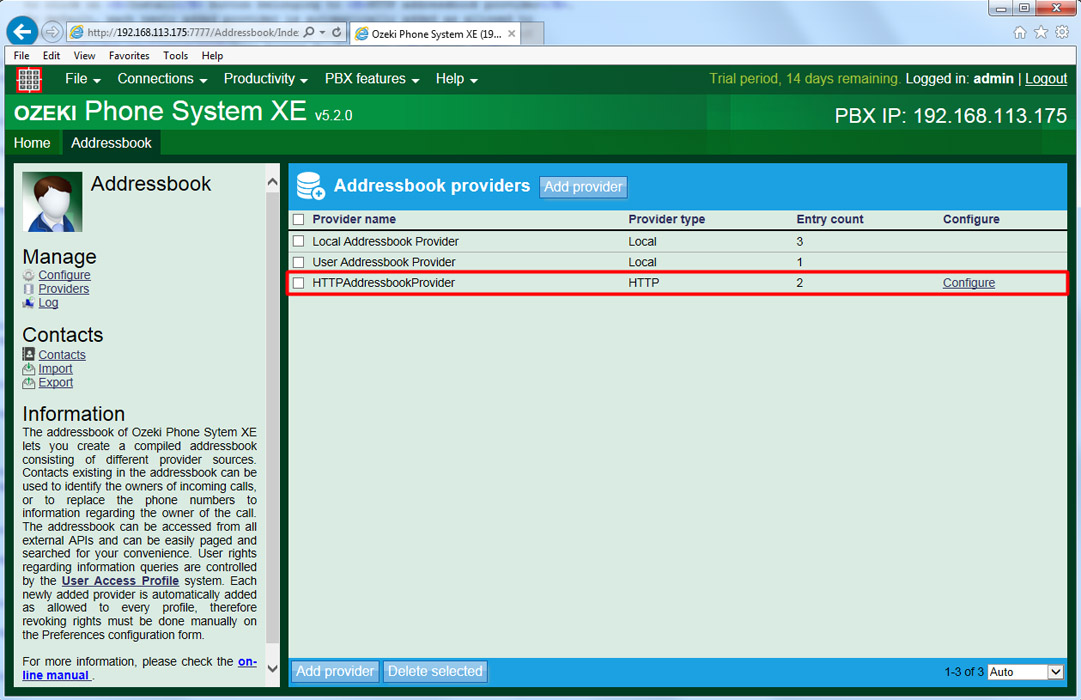Open the browser File menu
The image size is (1081, 700).
click(21, 56)
